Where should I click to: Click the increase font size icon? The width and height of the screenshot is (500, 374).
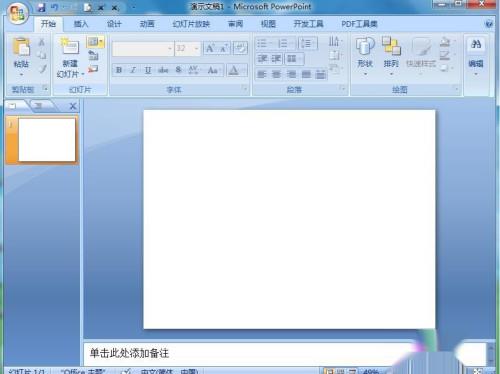(x=210, y=49)
